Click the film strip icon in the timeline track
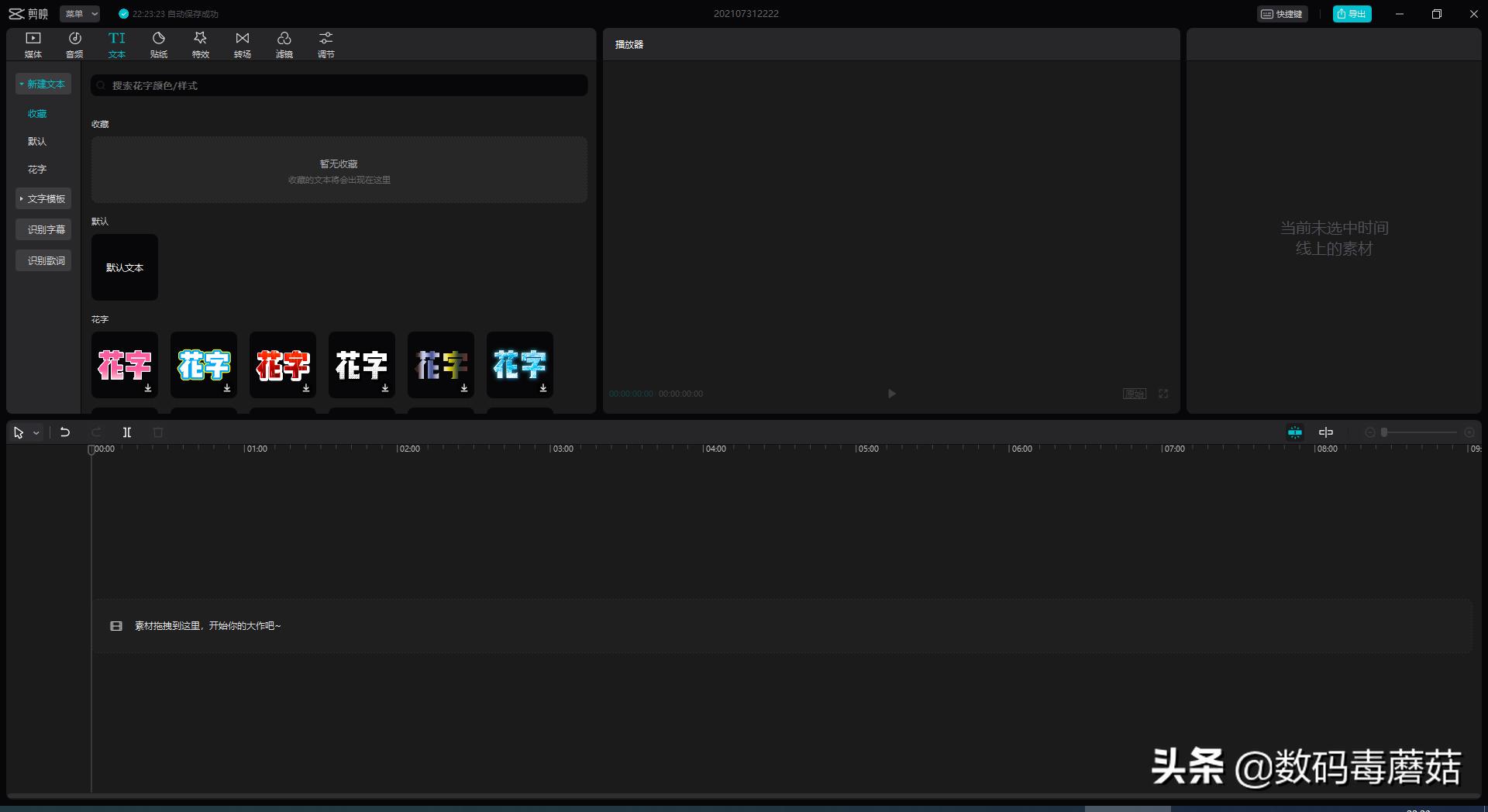1488x812 pixels. 116,626
